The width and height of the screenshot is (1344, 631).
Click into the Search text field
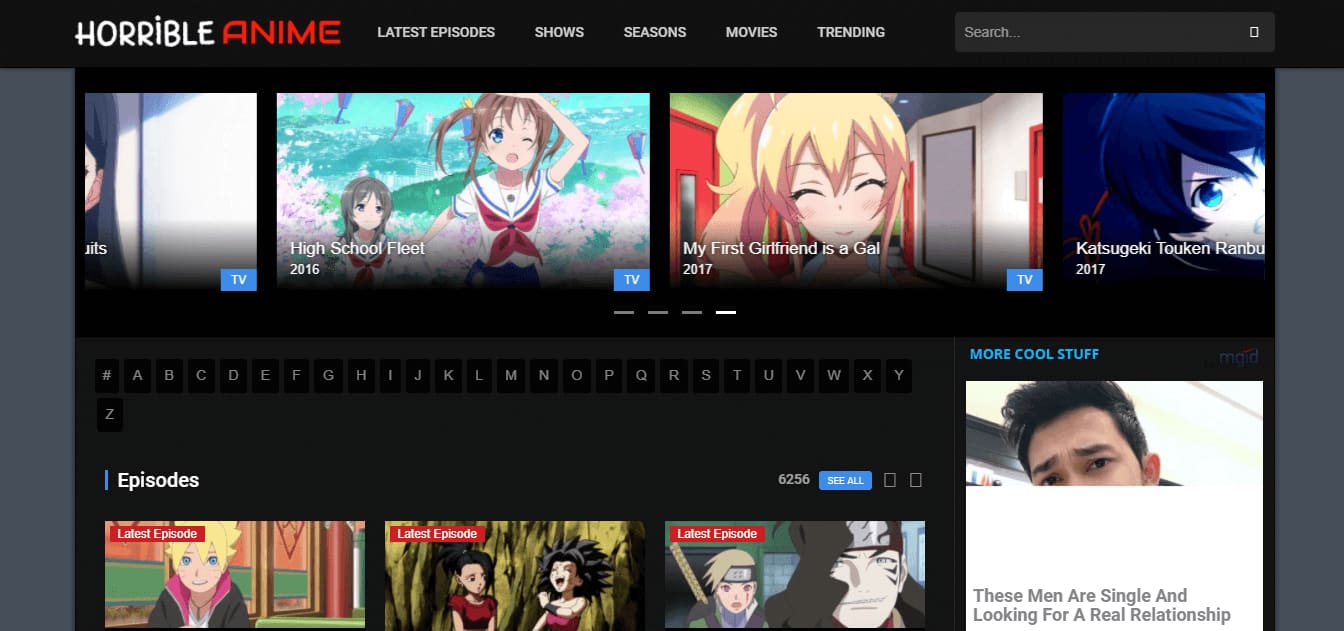(x=1100, y=32)
